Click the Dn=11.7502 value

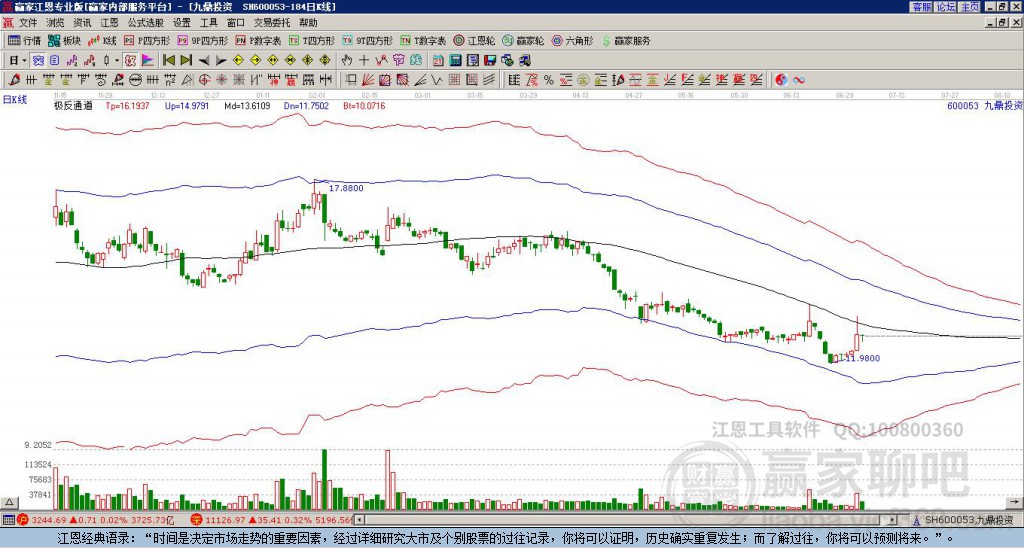[x=306, y=105]
